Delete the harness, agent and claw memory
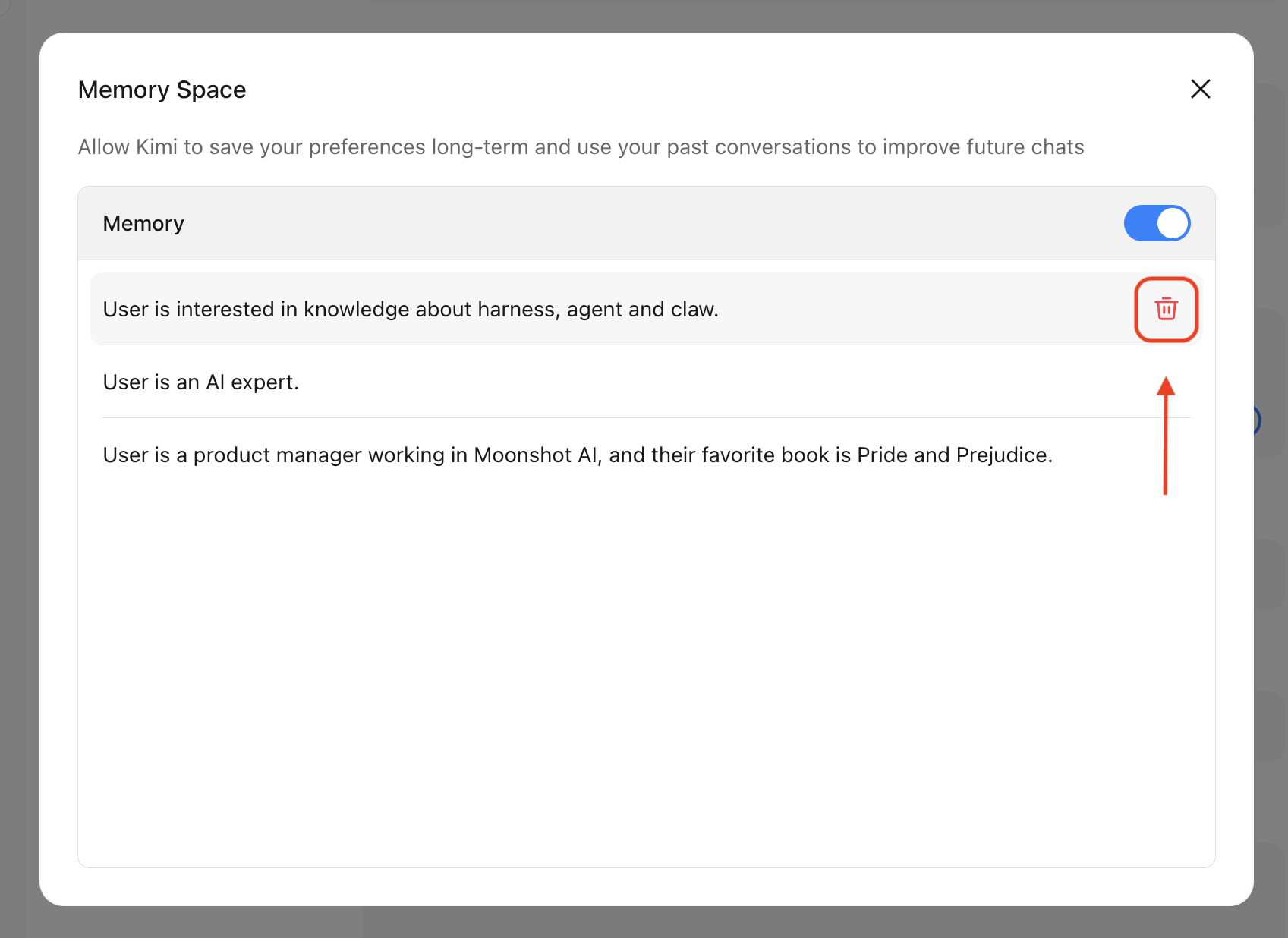 click(1166, 310)
